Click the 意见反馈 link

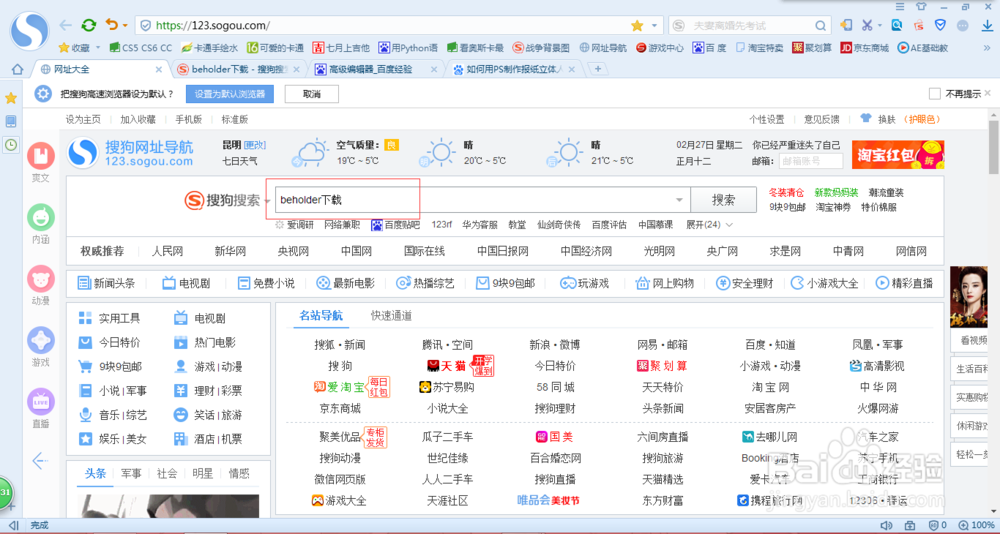pos(822,119)
